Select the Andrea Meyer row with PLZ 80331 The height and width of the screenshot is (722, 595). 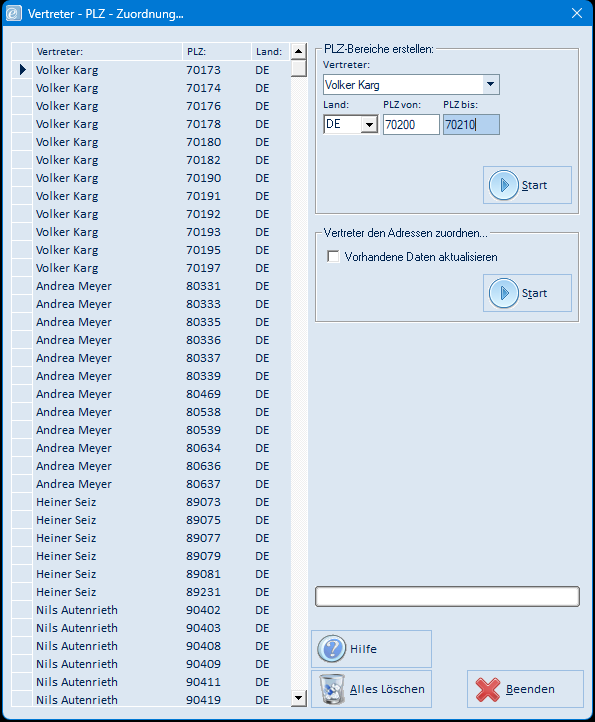tap(152, 286)
